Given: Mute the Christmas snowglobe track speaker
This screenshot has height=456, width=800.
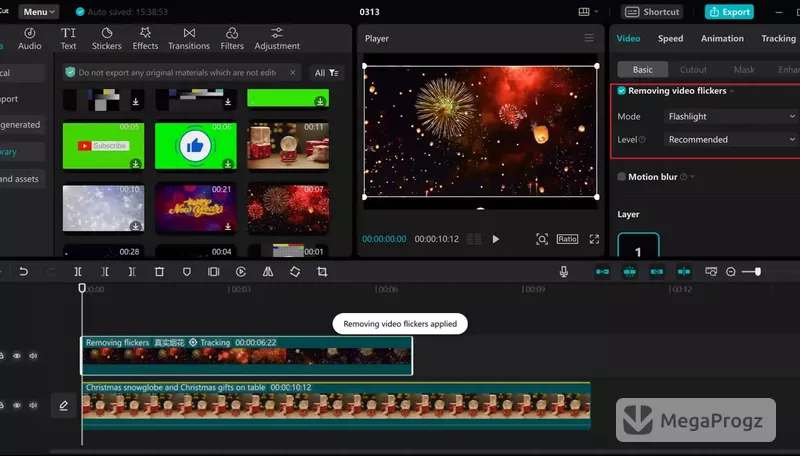Looking at the screenshot, I should click(x=33, y=406).
